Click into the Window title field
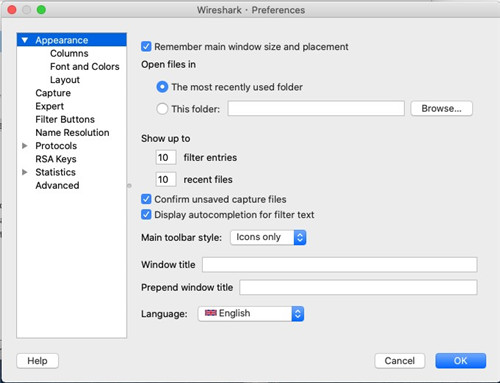The width and height of the screenshot is (500, 383). (340, 265)
